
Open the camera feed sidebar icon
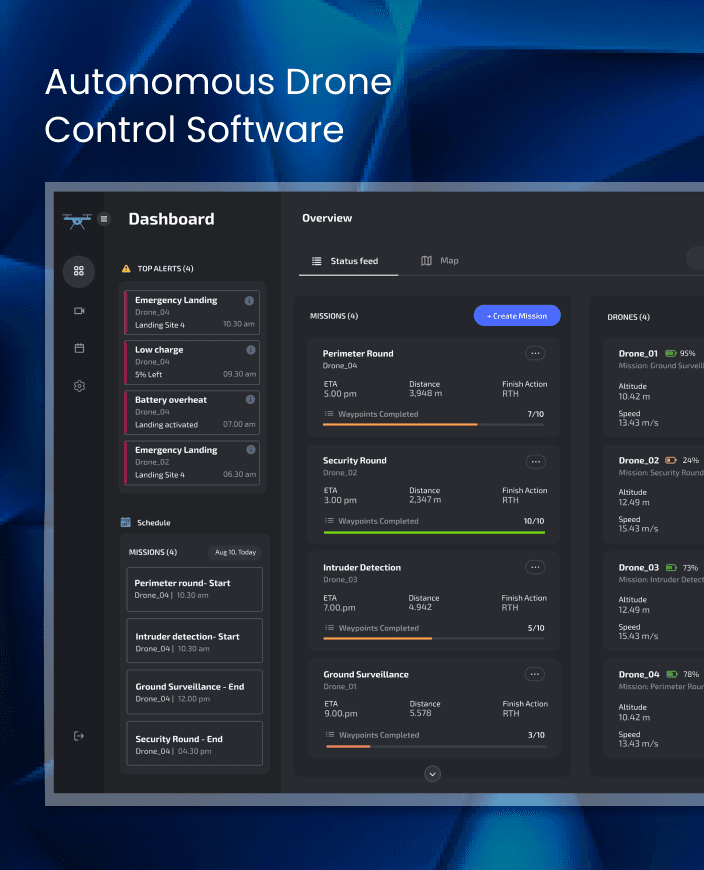pos(79,311)
